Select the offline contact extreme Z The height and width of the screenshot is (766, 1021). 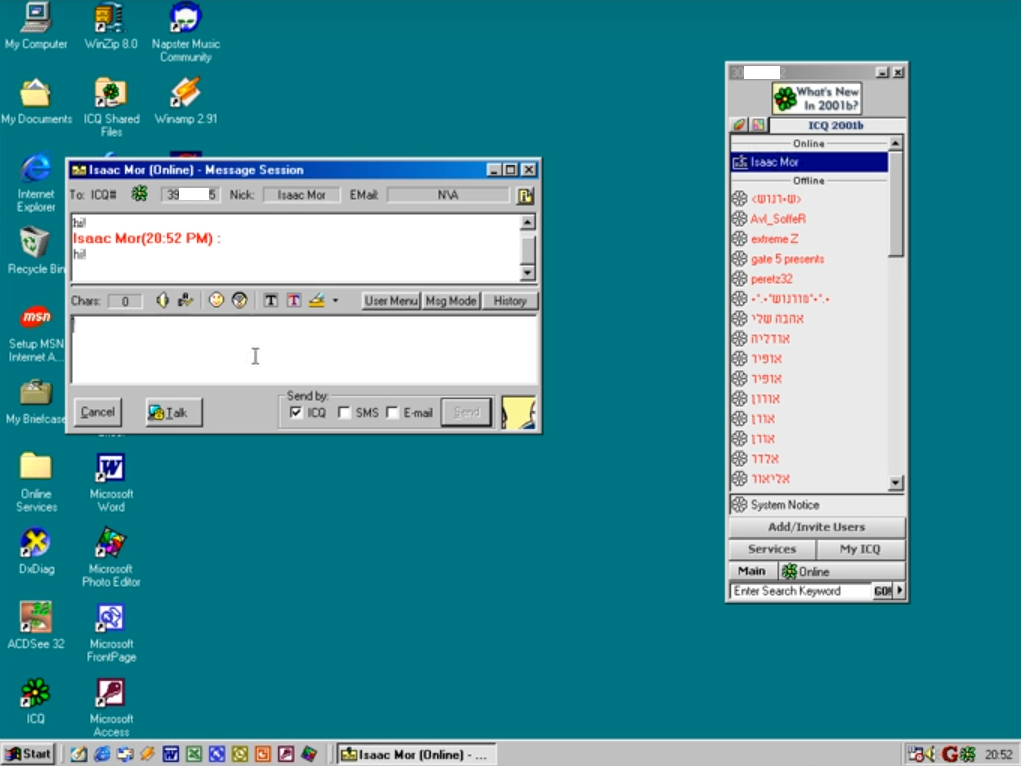[x=809, y=239]
